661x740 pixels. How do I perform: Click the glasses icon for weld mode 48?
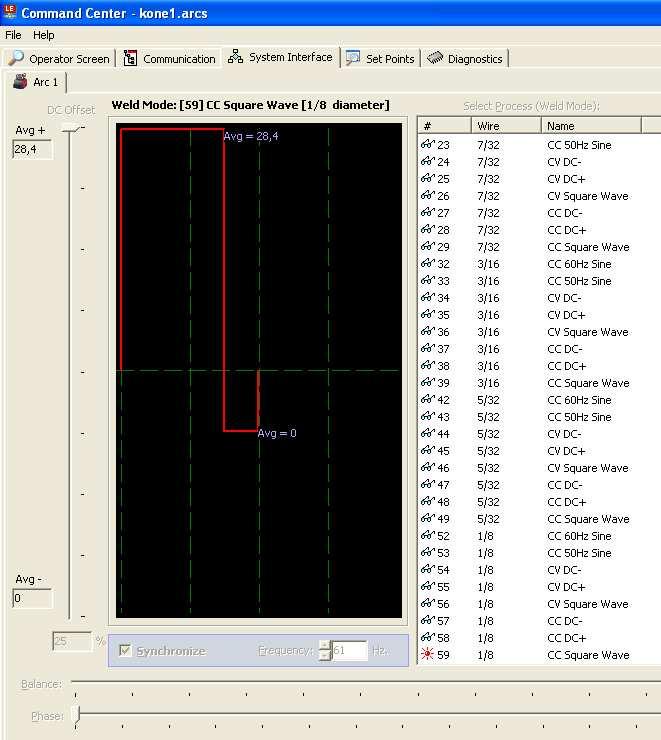(427, 501)
